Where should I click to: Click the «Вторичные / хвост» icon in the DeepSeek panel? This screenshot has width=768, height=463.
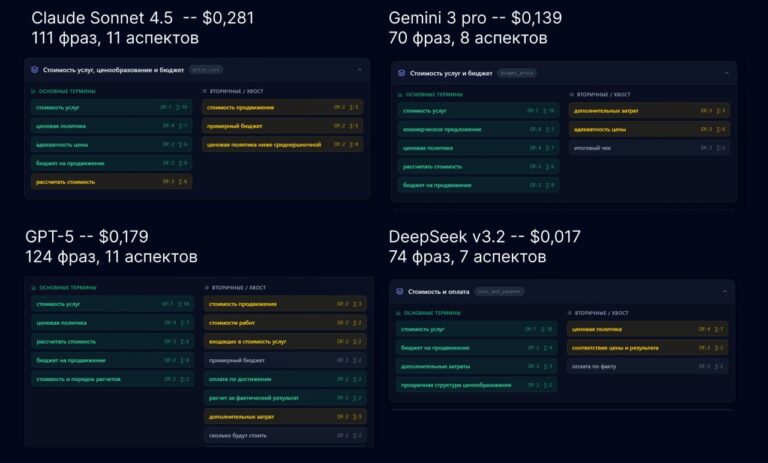(570, 312)
